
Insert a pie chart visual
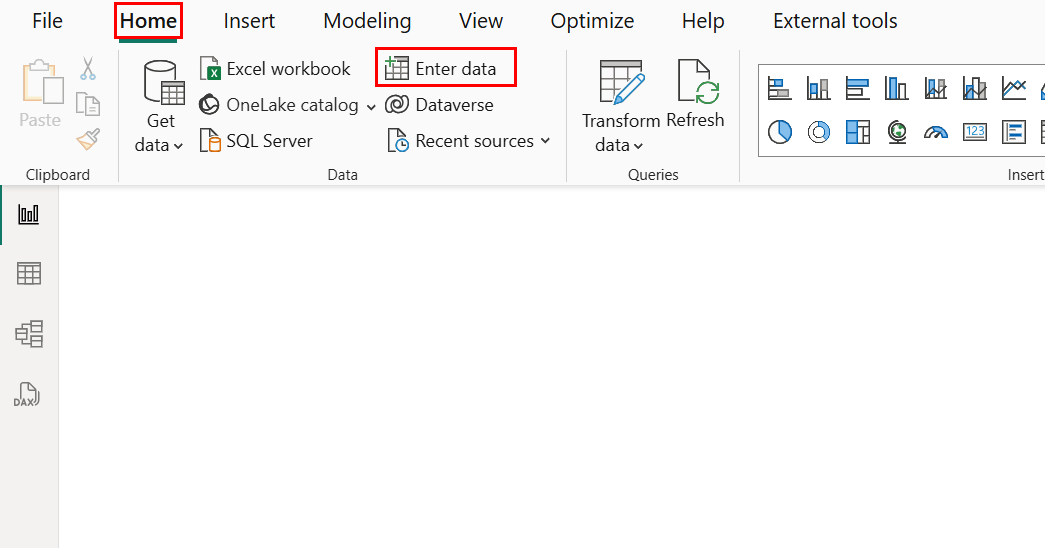pos(779,132)
